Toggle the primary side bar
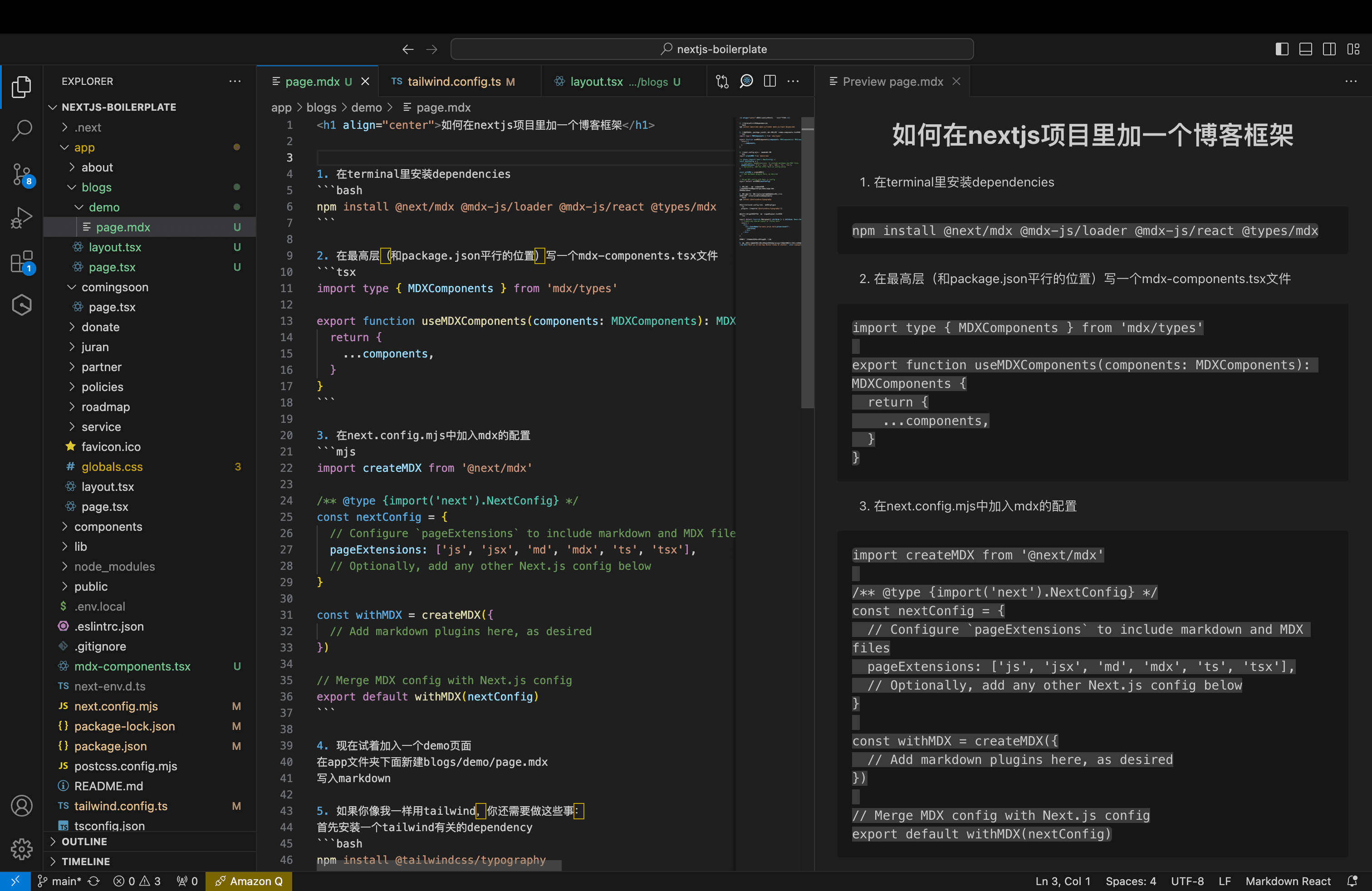The width and height of the screenshot is (1372, 891). (x=1282, y=49)
